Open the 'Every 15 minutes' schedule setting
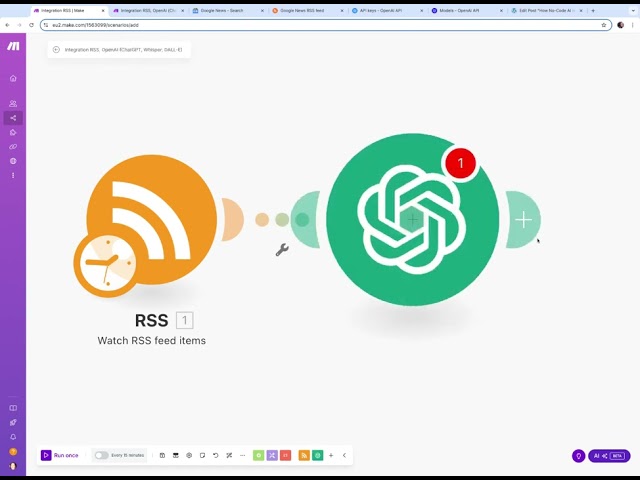The image size is (640, 480). click(127, 455)
